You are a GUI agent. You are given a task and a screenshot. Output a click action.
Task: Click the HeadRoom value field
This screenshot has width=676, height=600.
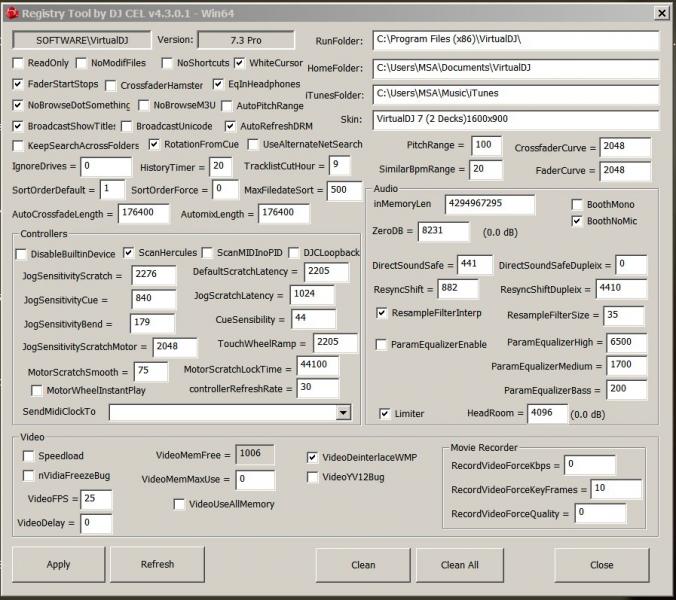point(548,414)
